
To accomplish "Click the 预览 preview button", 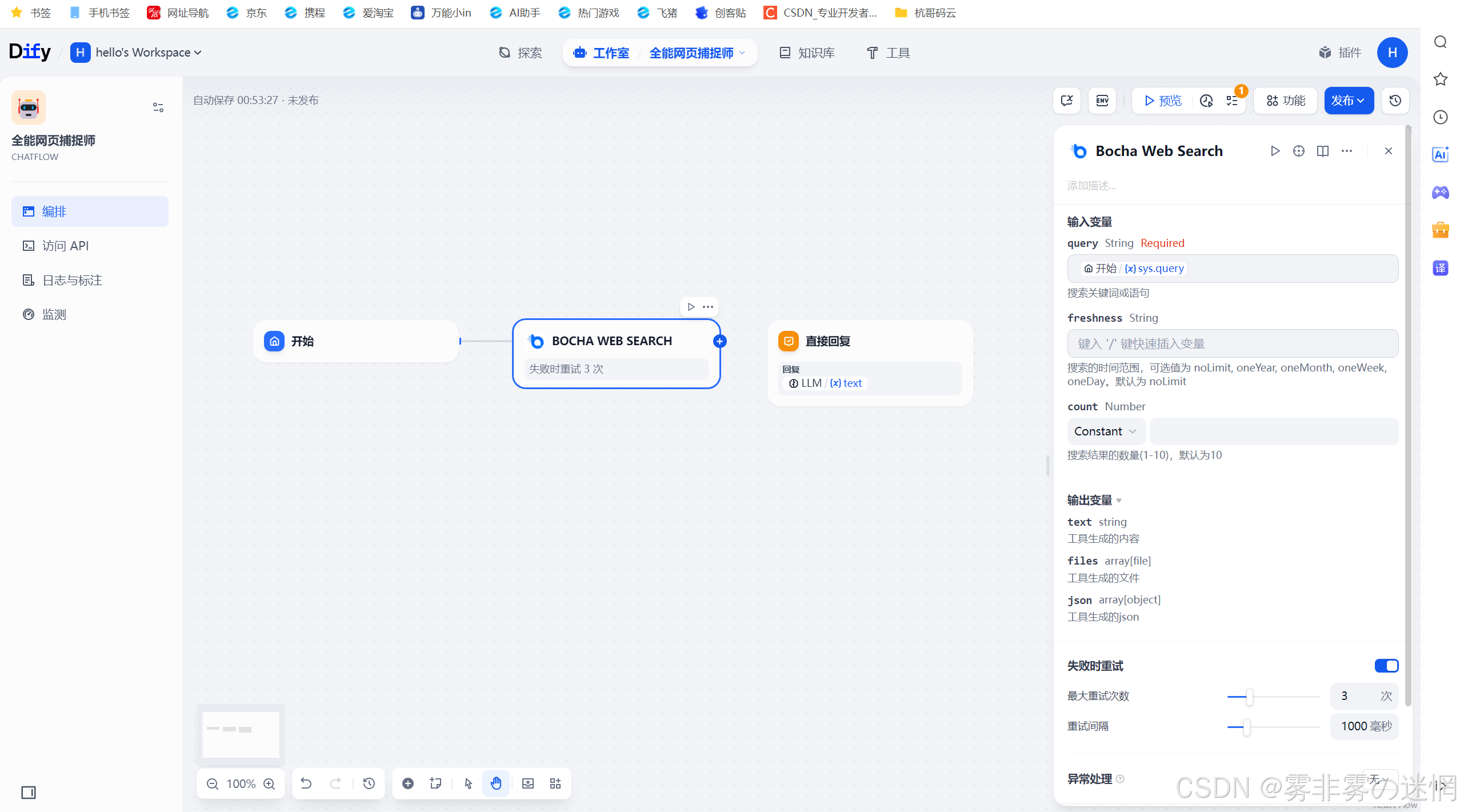I will (x=1163, y=101).
